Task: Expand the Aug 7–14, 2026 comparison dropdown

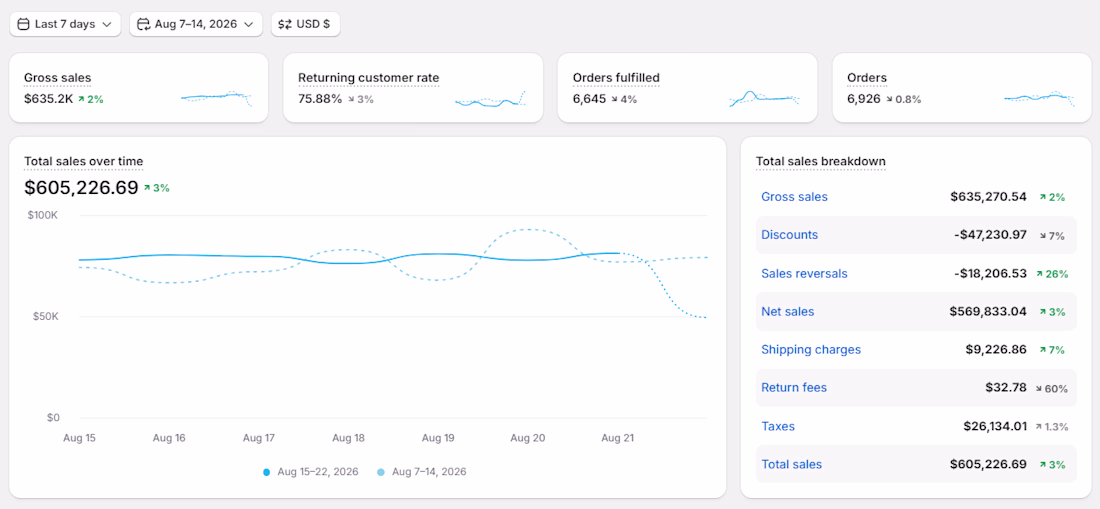Action: pyautogui.click(x=196, y=24)
